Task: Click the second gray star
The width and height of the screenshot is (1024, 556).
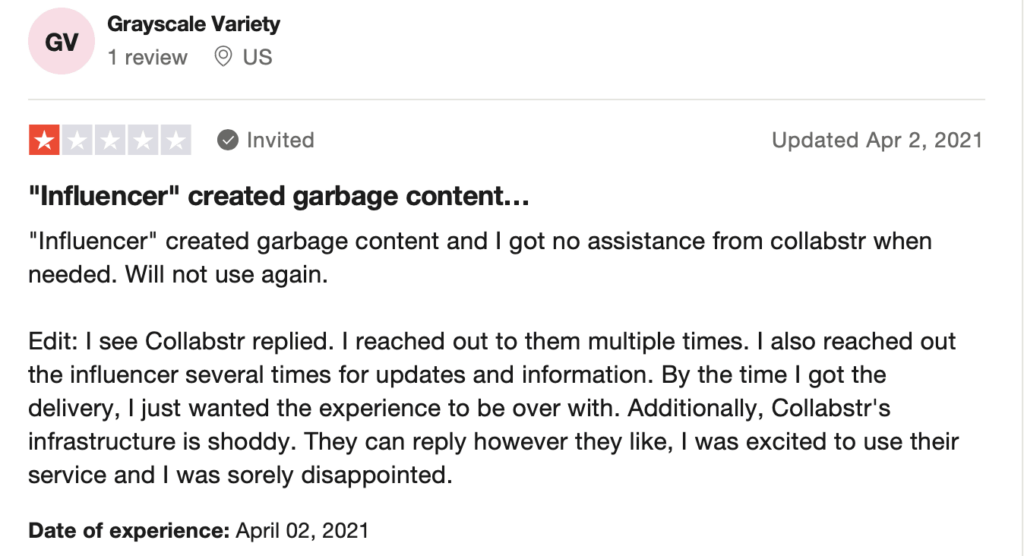Action: pyautogui.click(x=77, y=140)
